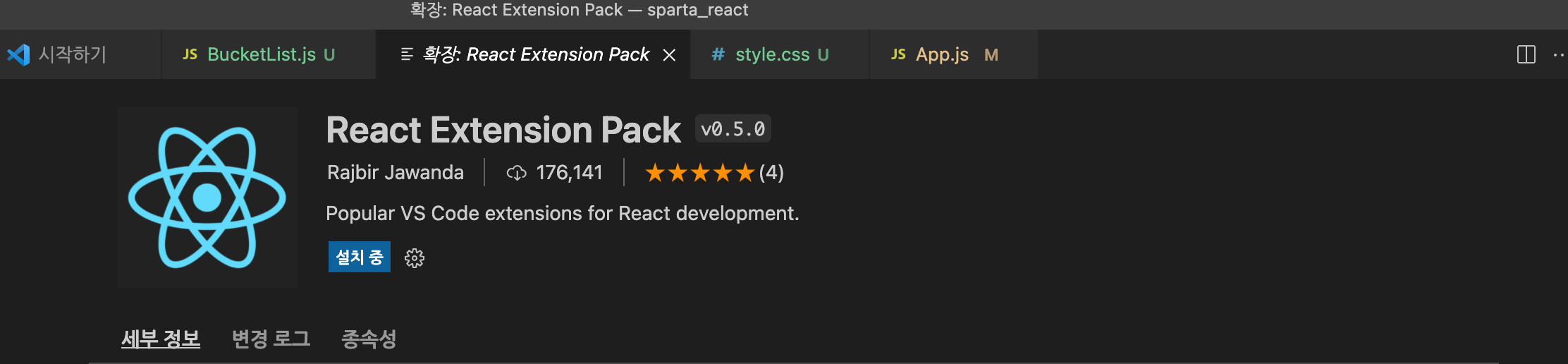Click the CSS hash icon on style.css tab
1568x364 pixels.
pyautogui.click(x=718, y=54)
